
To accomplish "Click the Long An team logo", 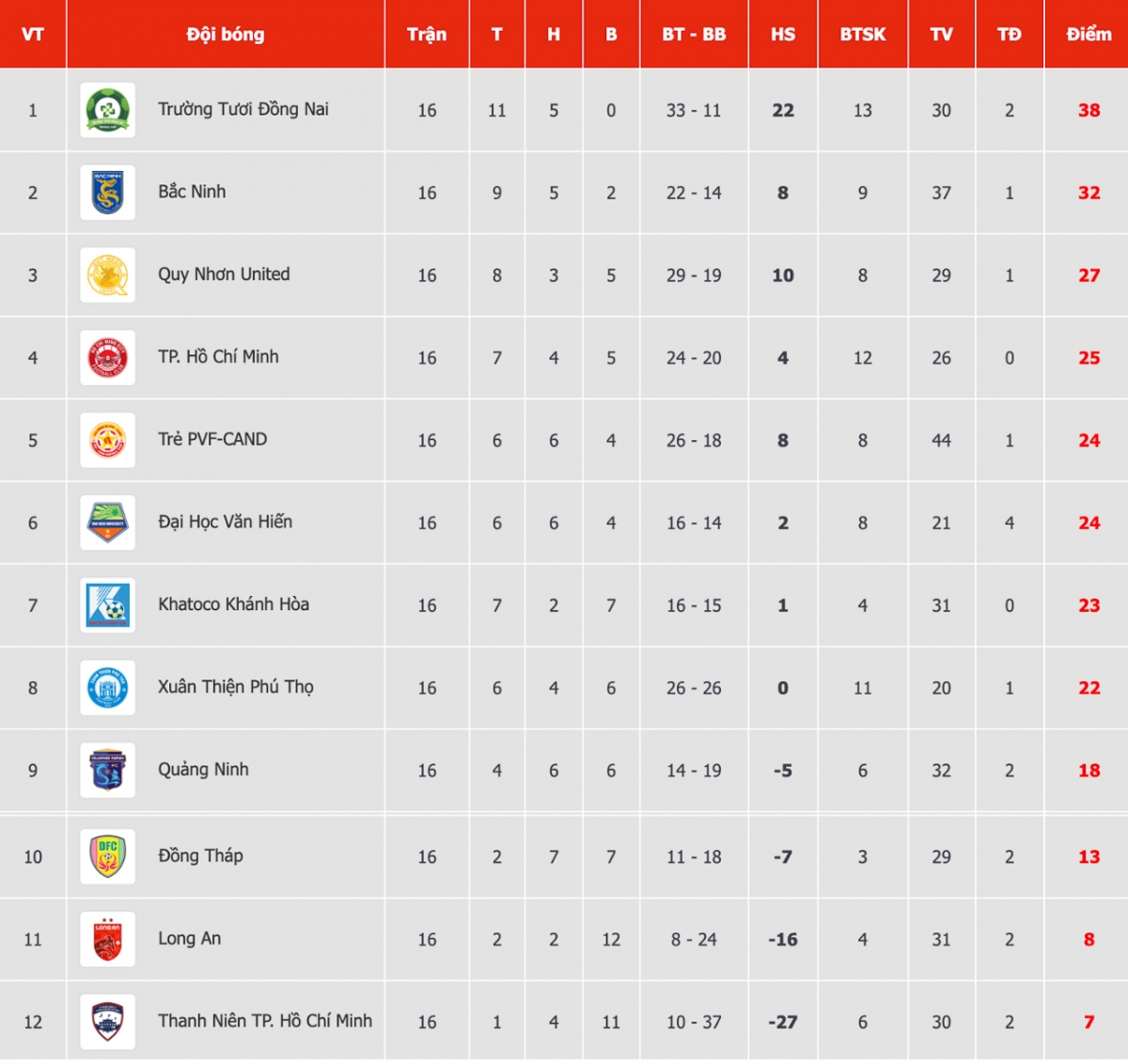I will coord(108,939).
